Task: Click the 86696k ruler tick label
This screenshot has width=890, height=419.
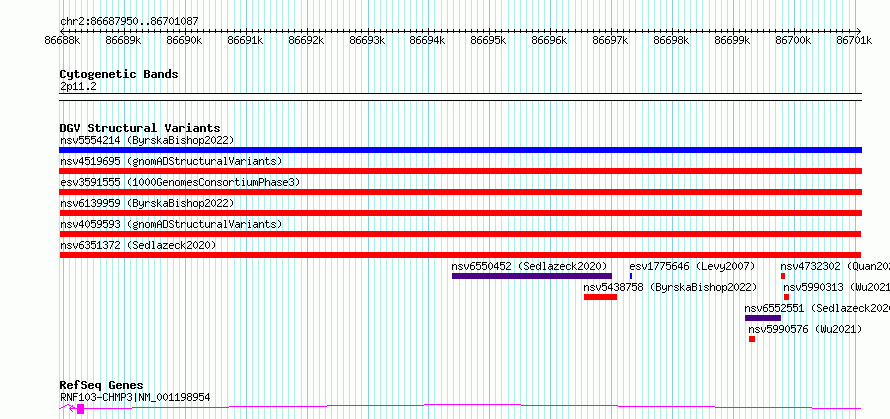Action: pyautogui.click(x=549, y=41)
